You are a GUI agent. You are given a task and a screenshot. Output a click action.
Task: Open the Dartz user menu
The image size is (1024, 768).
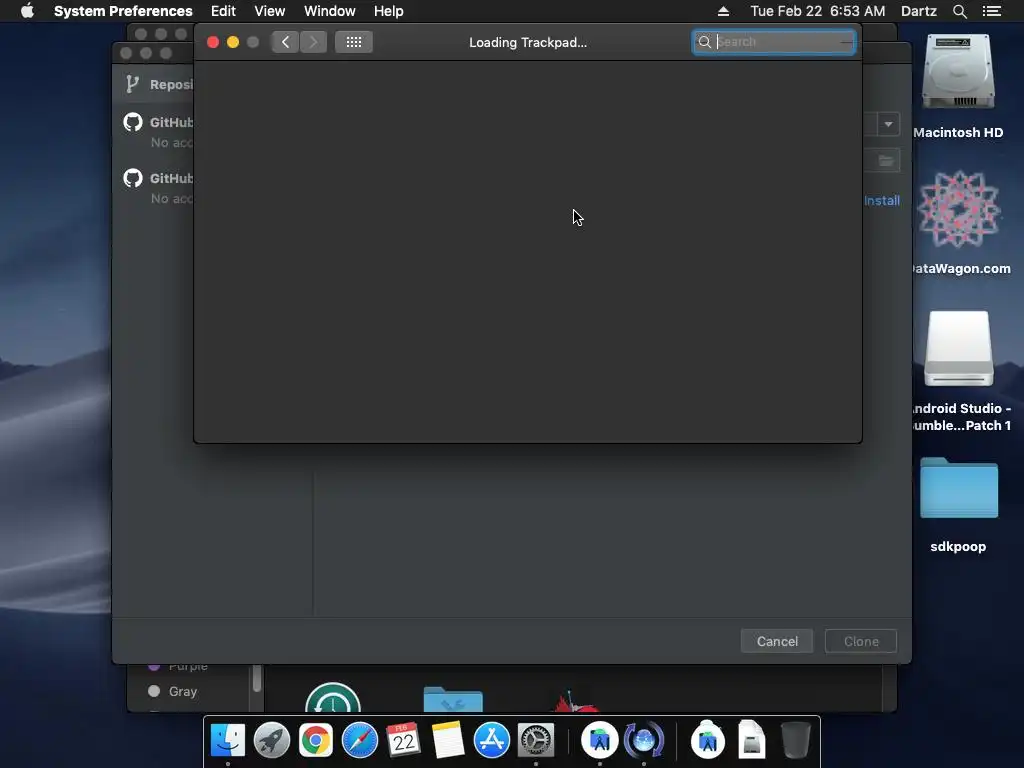(919, 11)
